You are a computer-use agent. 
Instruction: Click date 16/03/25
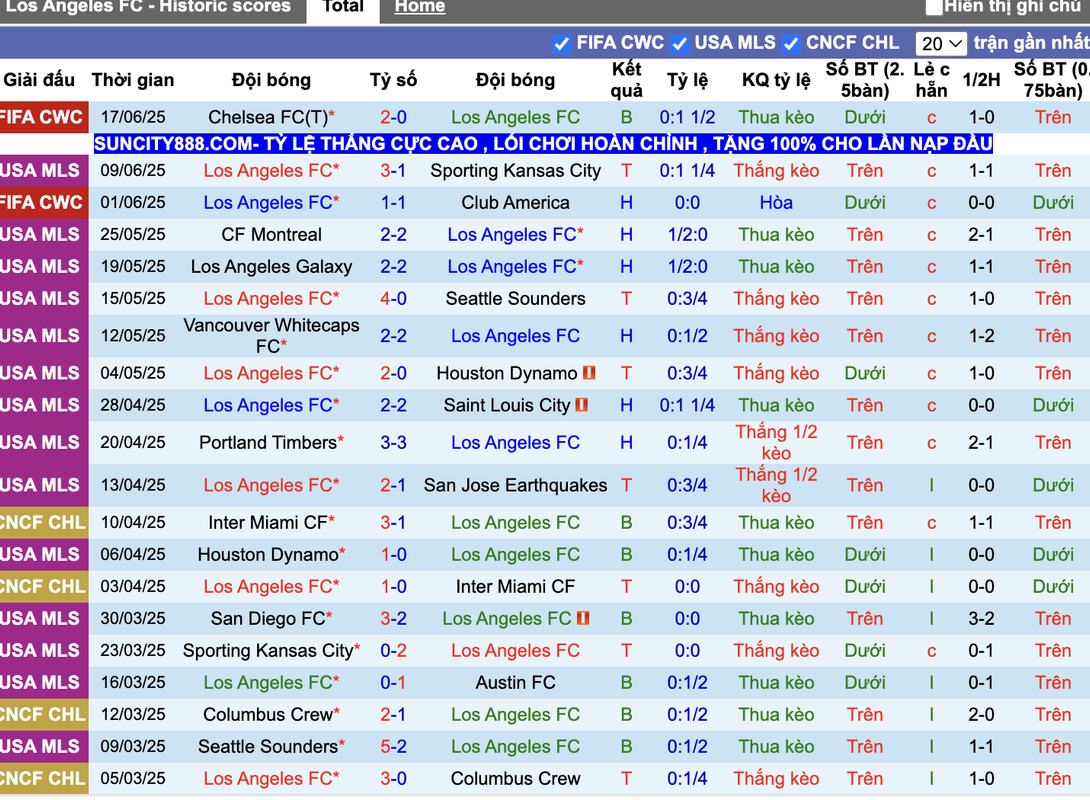[x=133, y=683]
